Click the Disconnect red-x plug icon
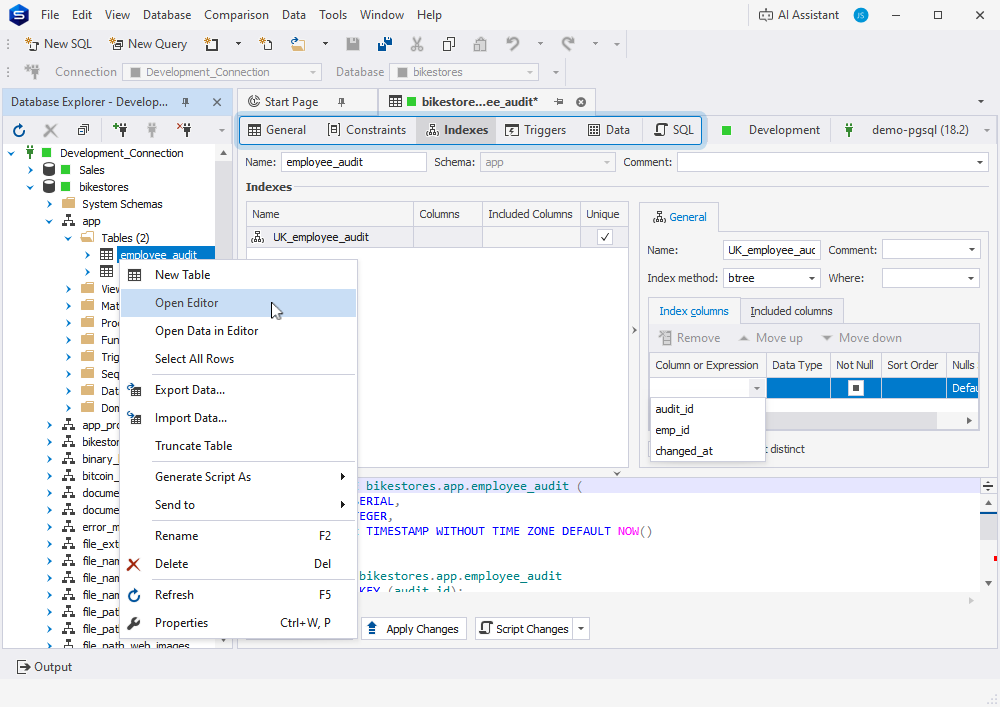 (x=184, y=130)
